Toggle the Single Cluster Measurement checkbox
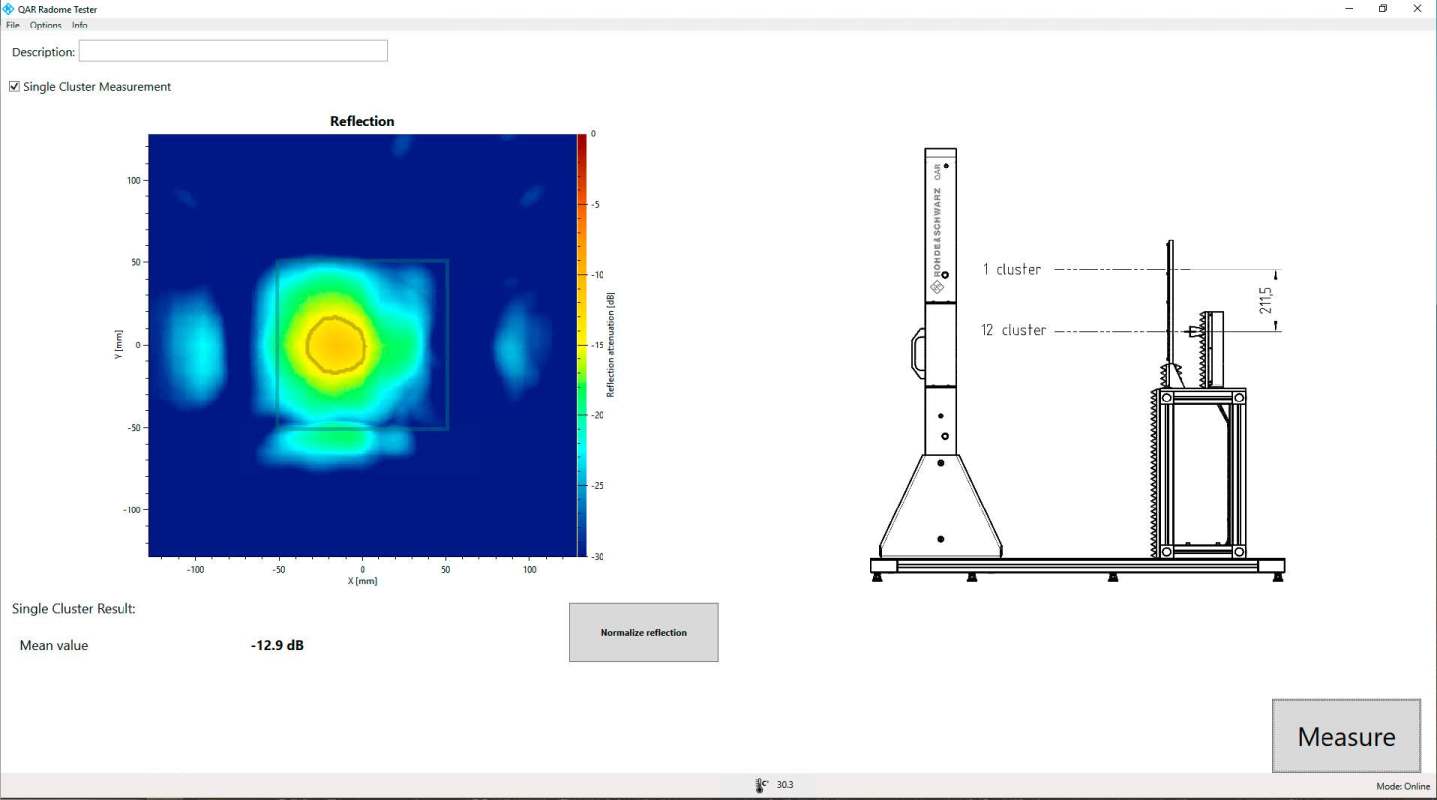The width and height of the screenshot is (1437, 800). point(14,87)
